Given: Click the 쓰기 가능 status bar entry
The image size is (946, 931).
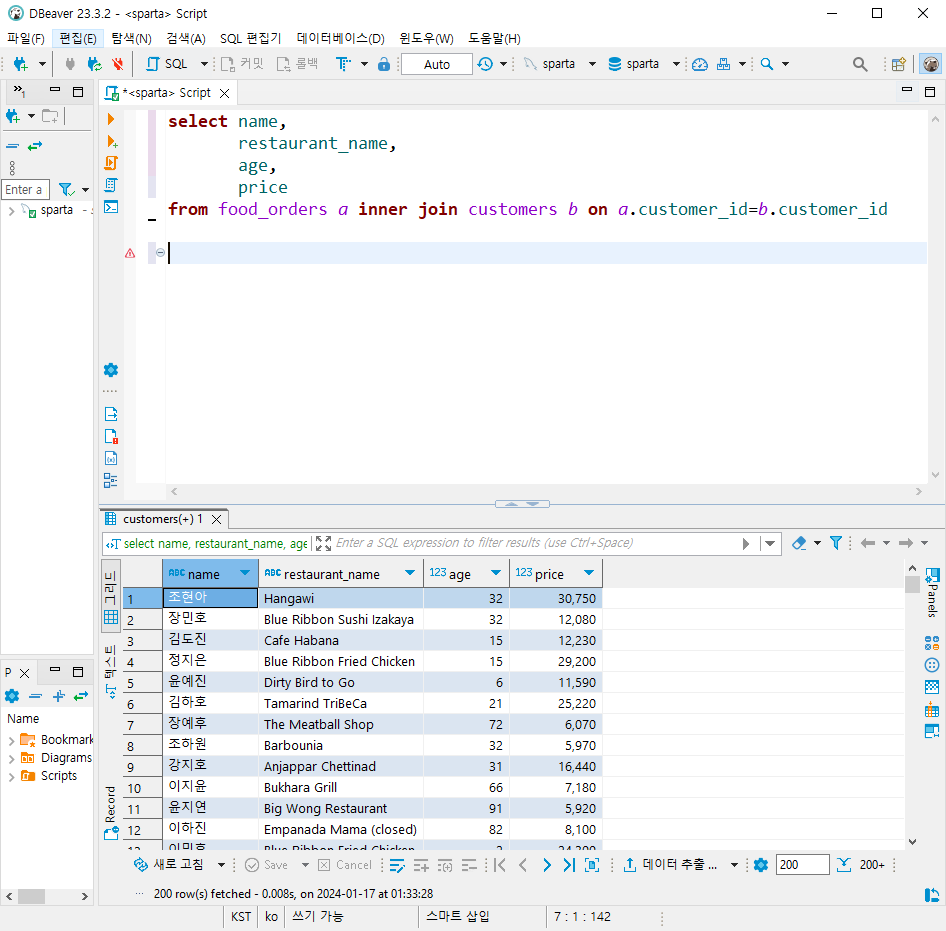Looking at the screenshot, I should (318, 917).
